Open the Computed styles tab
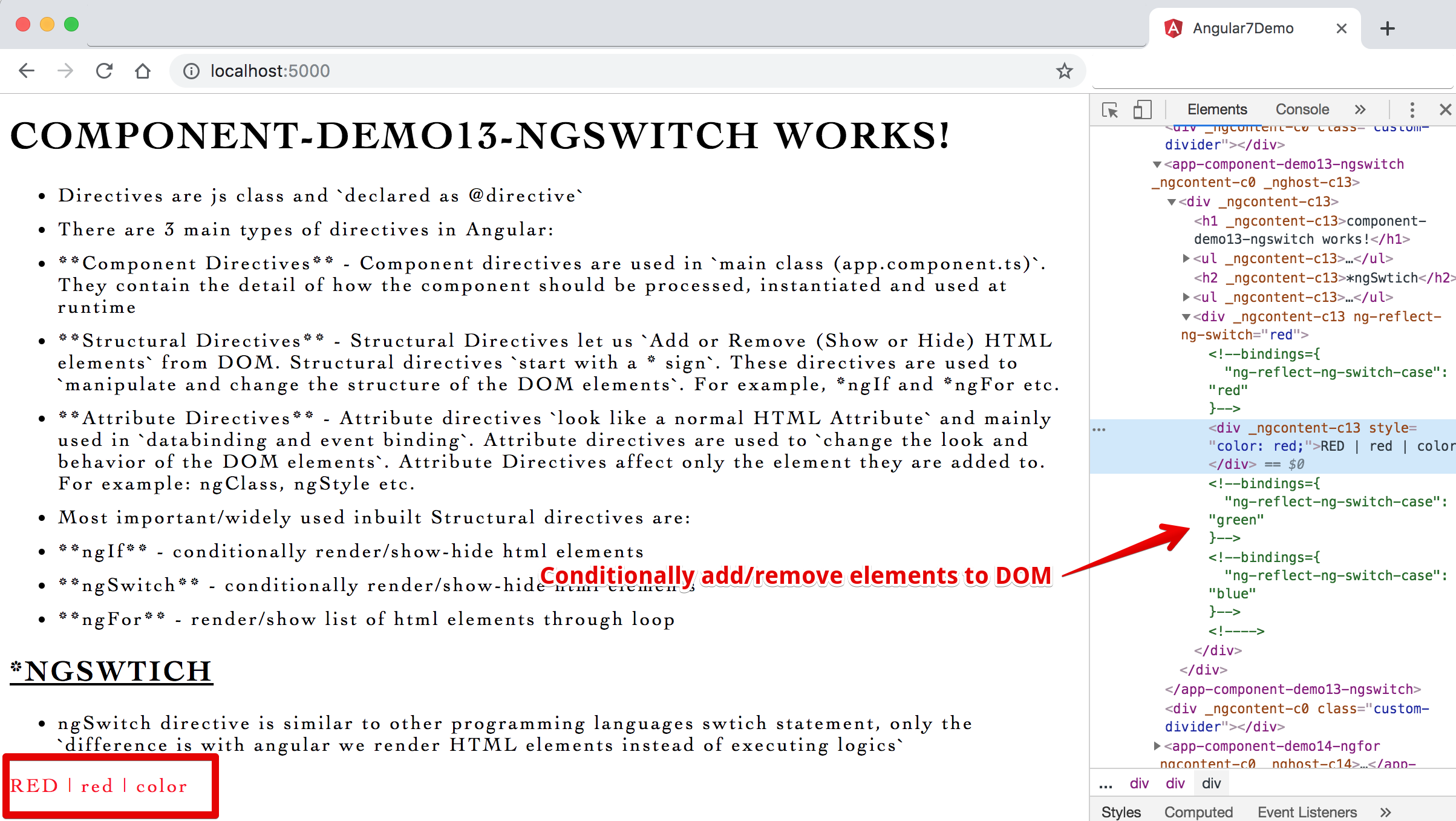Screen dimensions: 1456x821 (x=1198, y=812)
